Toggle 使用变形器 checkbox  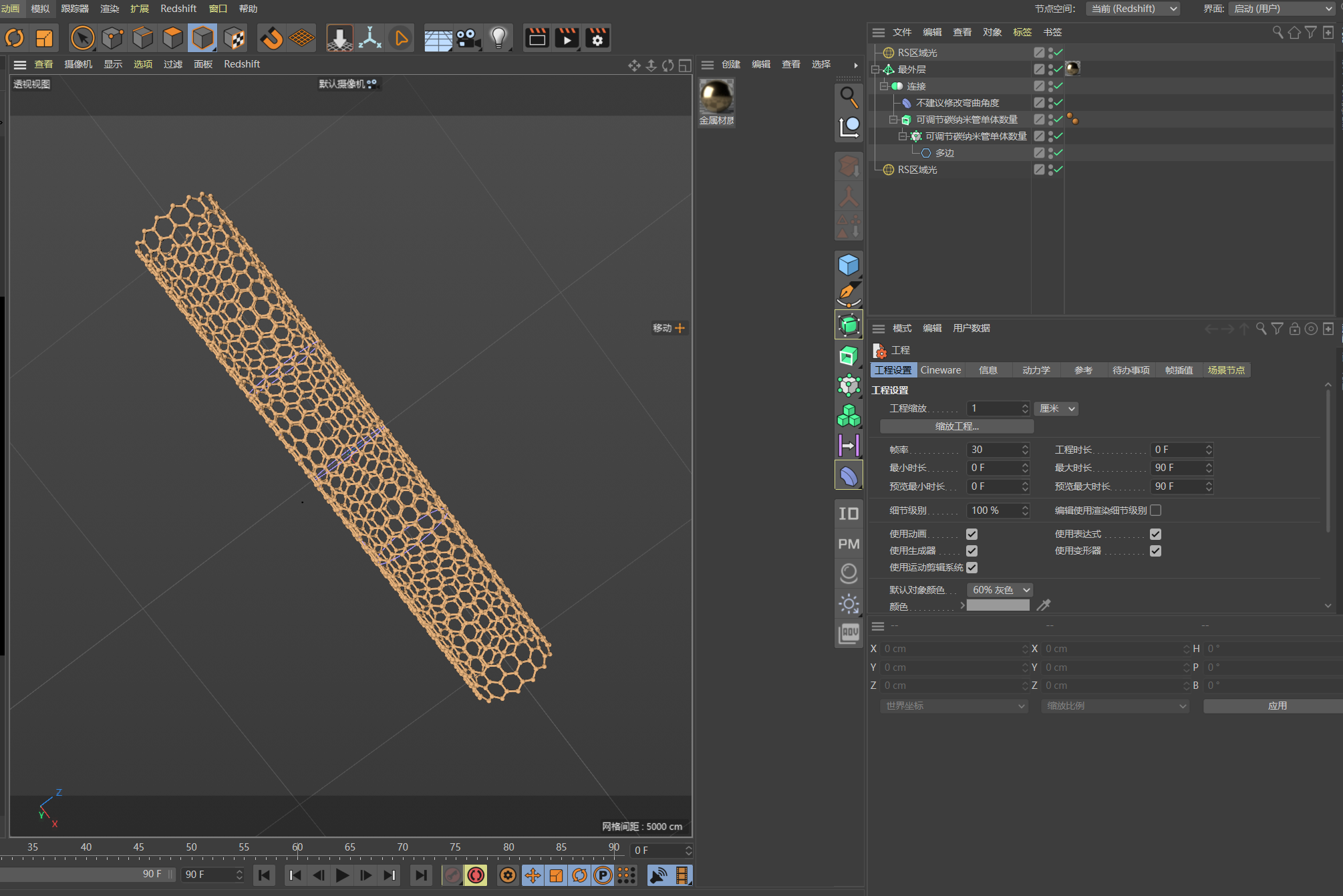1156,551
